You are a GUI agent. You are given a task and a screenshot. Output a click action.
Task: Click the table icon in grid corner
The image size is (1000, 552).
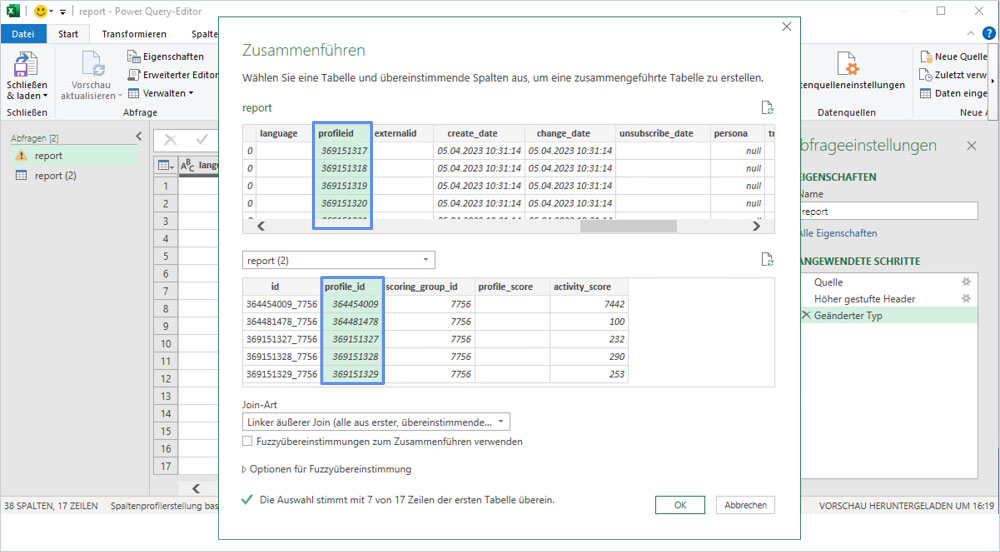[x=165, y=166]
